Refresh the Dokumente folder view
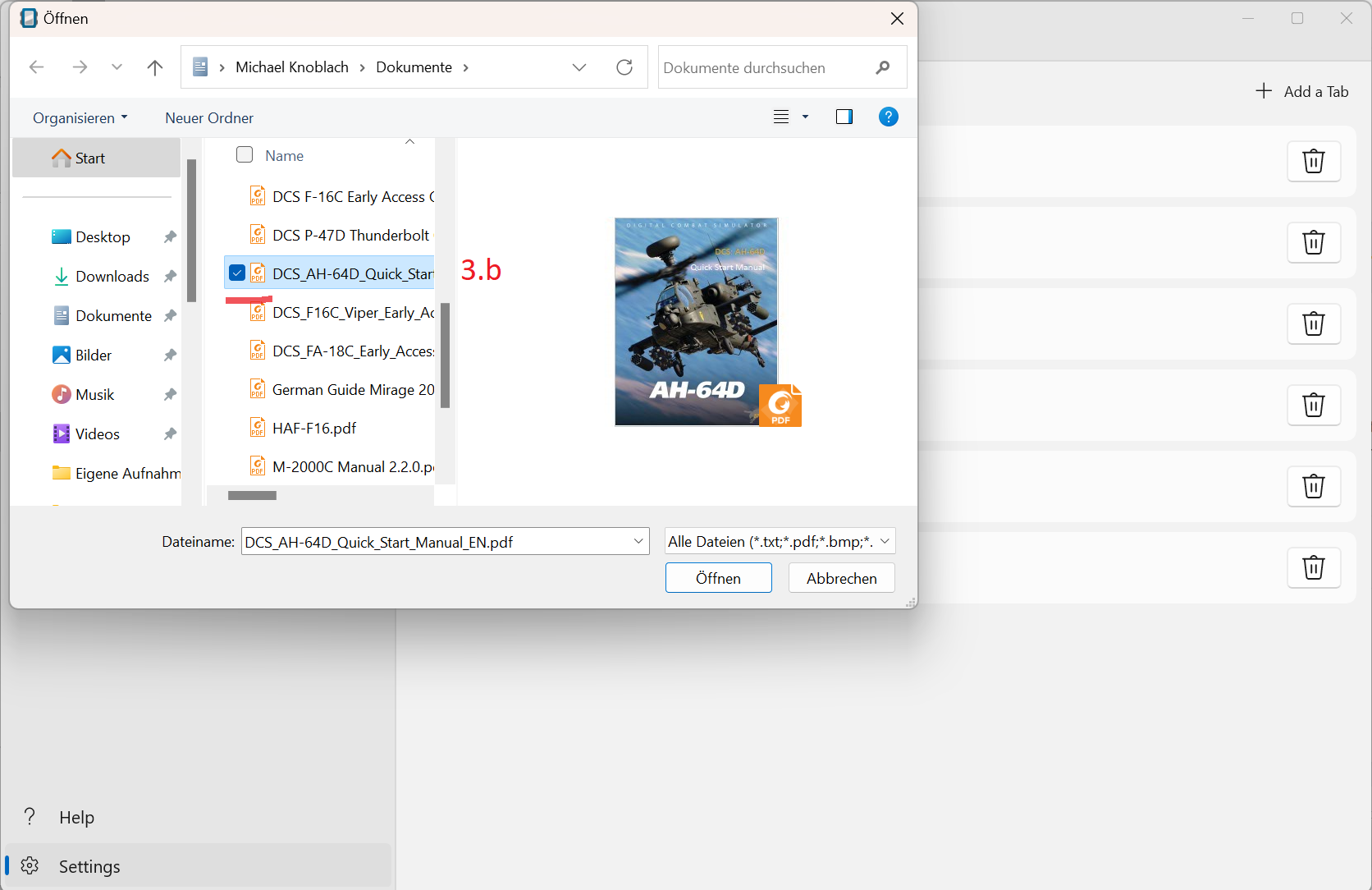 [x=624, y=67]
